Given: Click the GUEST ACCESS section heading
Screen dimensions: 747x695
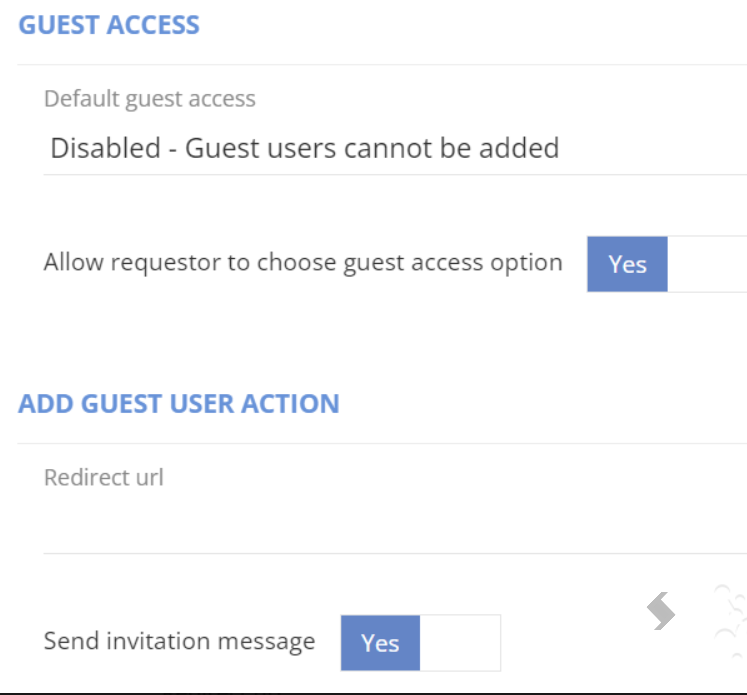Looking at the screenshot, I should [109, 25].
